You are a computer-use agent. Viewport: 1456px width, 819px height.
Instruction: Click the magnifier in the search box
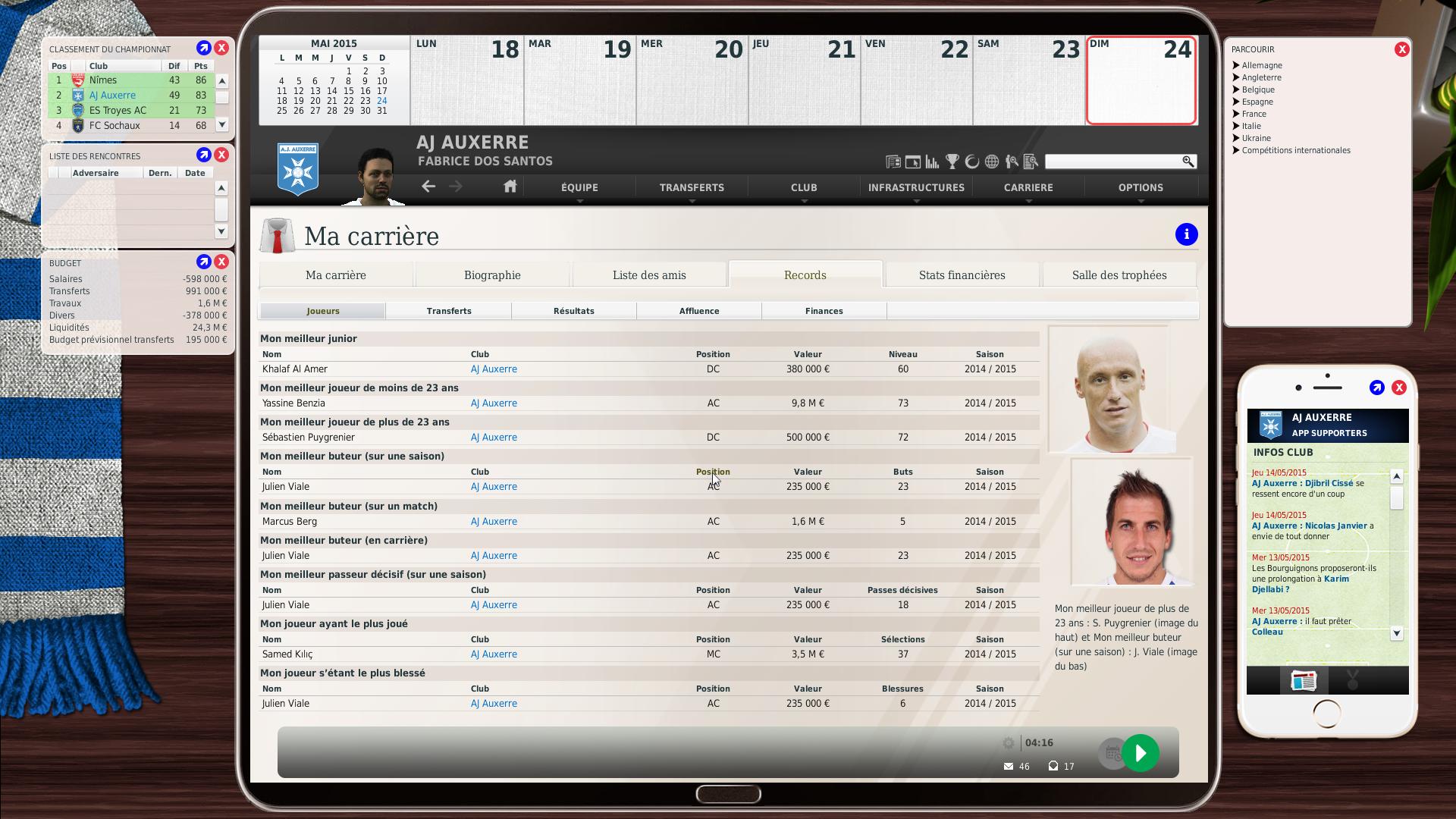pyautogui.click(x=1188, y=162)
